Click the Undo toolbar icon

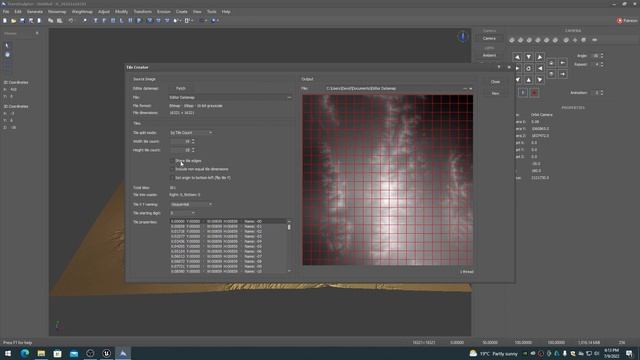pos(71,20)
